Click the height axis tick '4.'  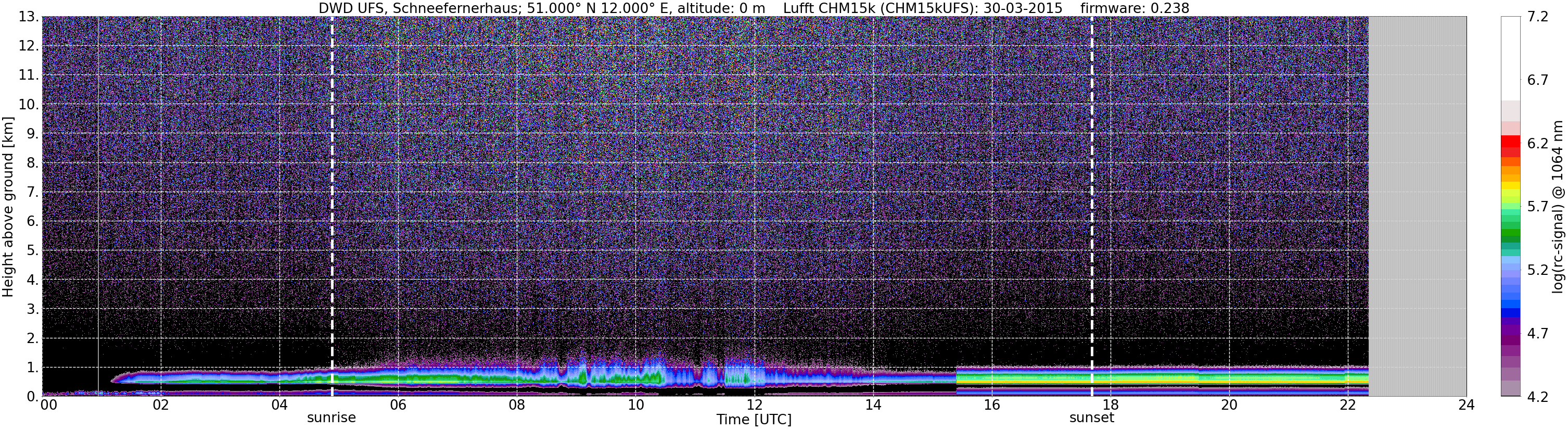32,280
